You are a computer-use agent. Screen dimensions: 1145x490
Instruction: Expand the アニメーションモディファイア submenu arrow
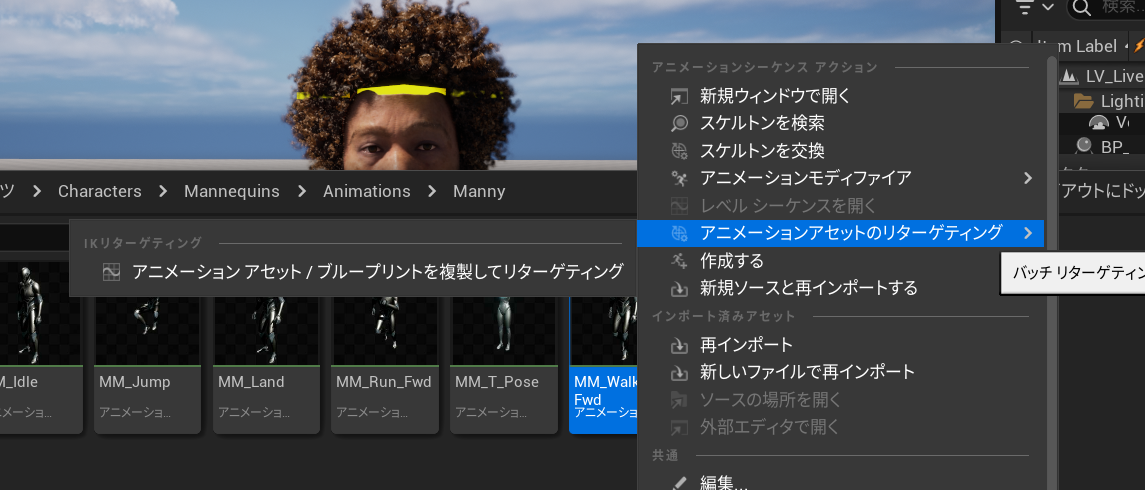(1028, 178)
